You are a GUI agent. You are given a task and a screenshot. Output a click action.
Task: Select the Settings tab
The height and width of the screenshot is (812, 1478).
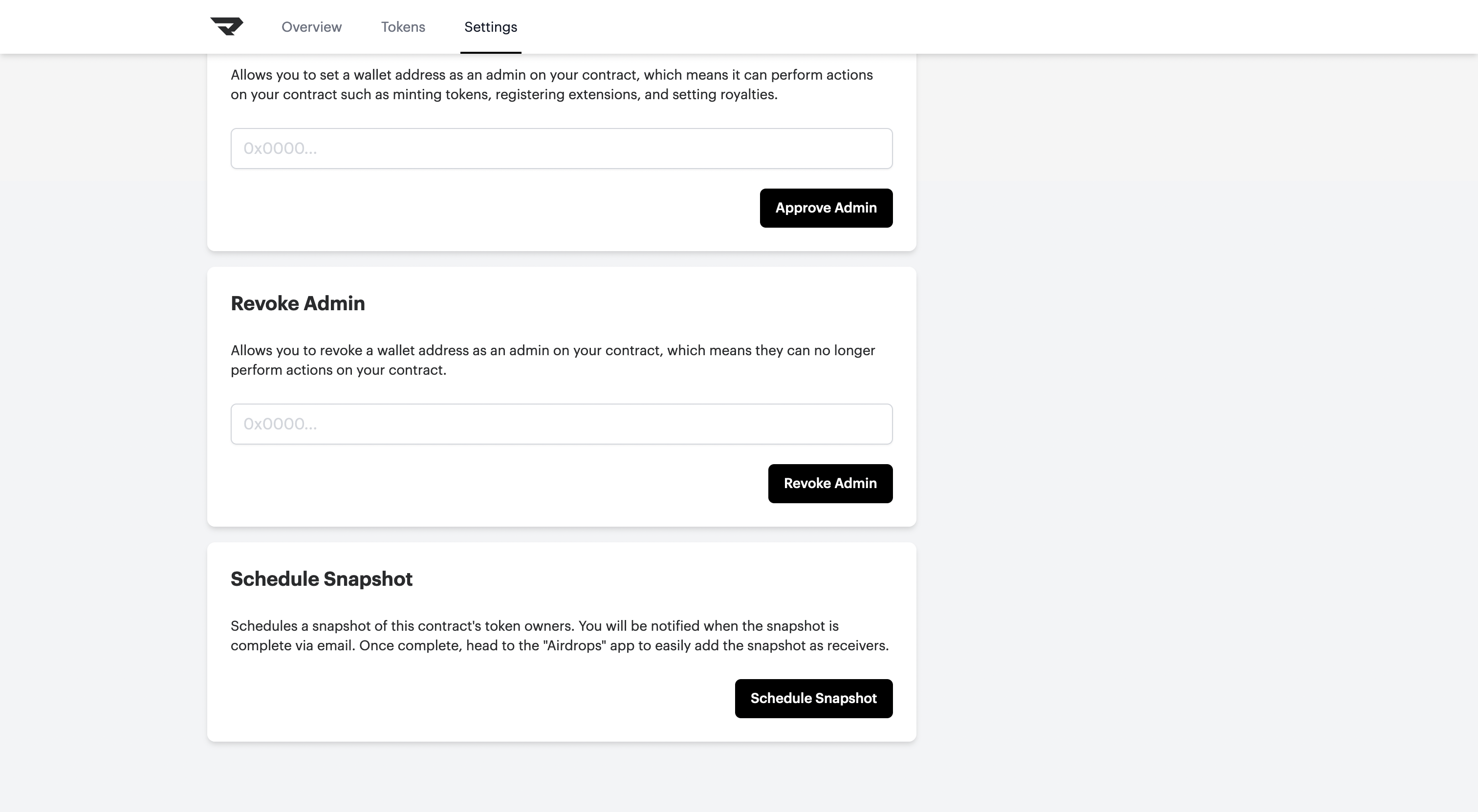(491, 27)
